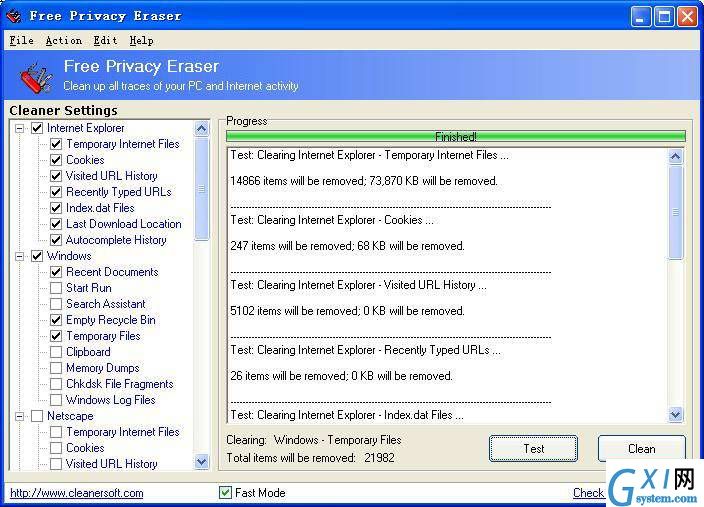Open the Edit menu
Image resolution: width=704 pixels, height=507 pixels.
coord(105,40)
